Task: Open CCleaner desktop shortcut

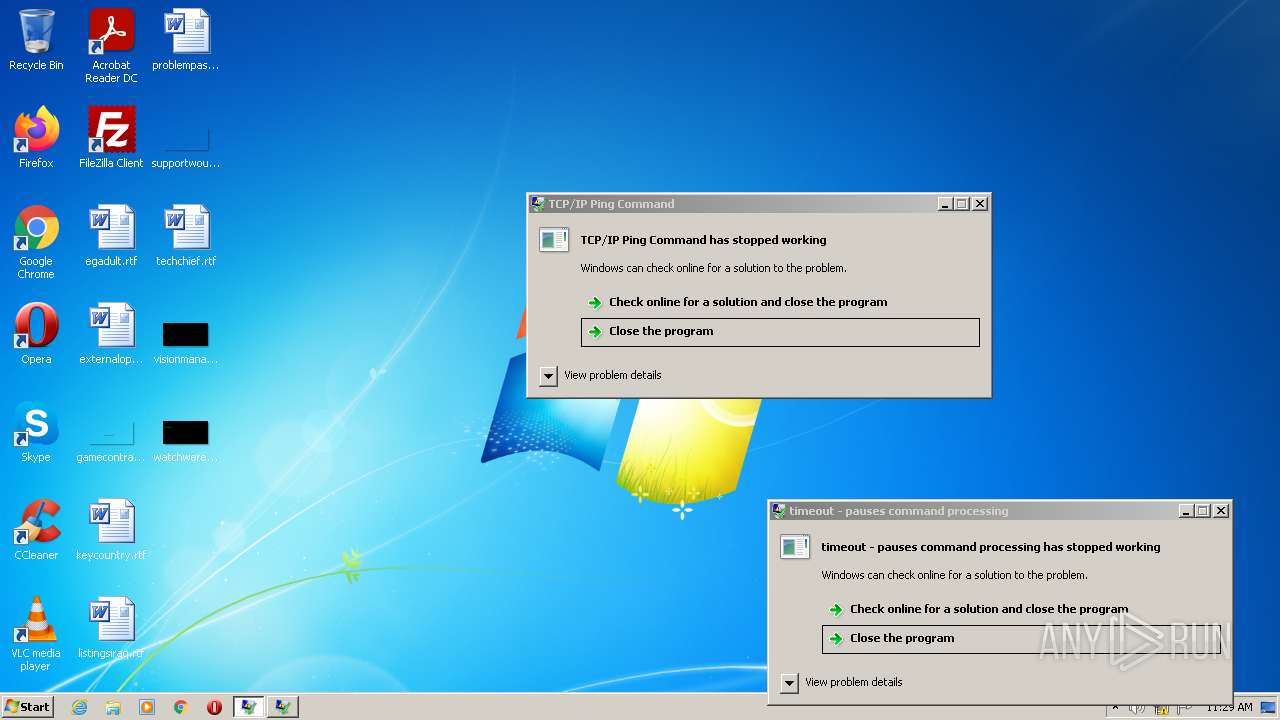Action: (x=36, y=530)
